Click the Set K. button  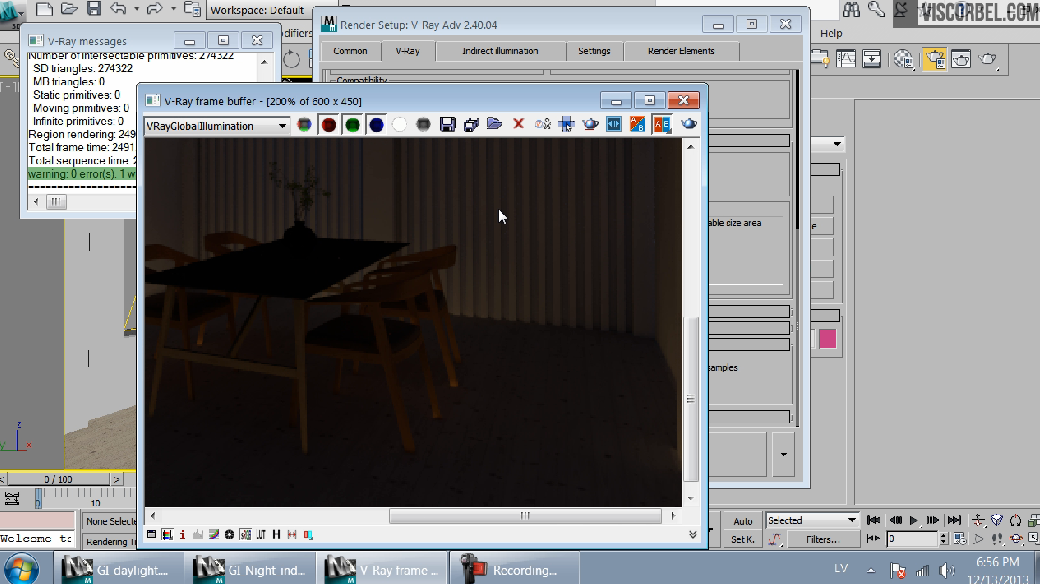coord(743,540)
